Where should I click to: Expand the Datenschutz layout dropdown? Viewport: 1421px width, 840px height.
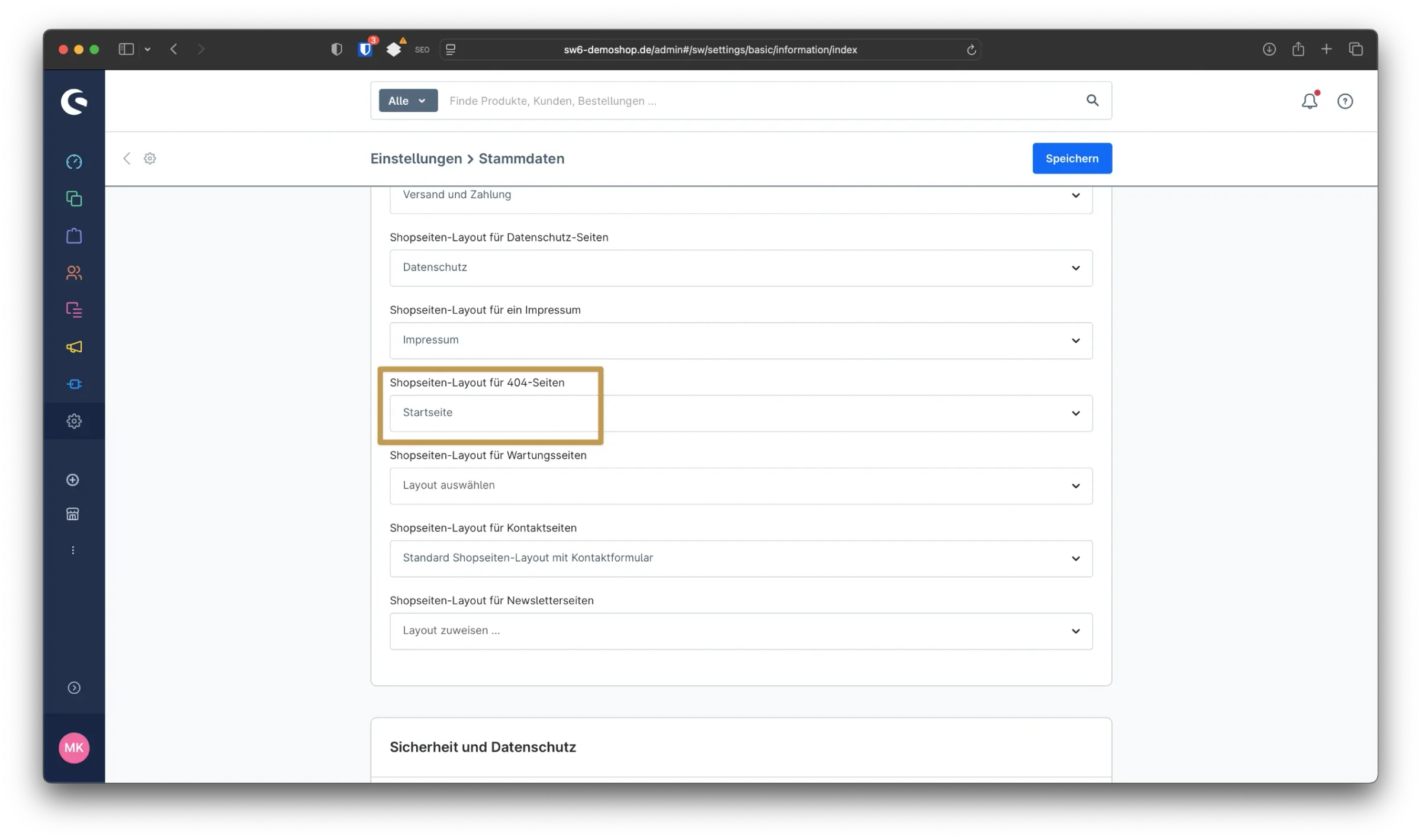point(741,268)
